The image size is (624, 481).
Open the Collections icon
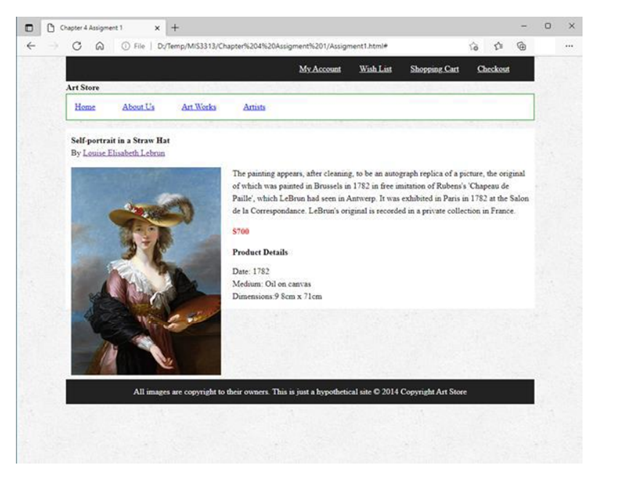[521, 46]
